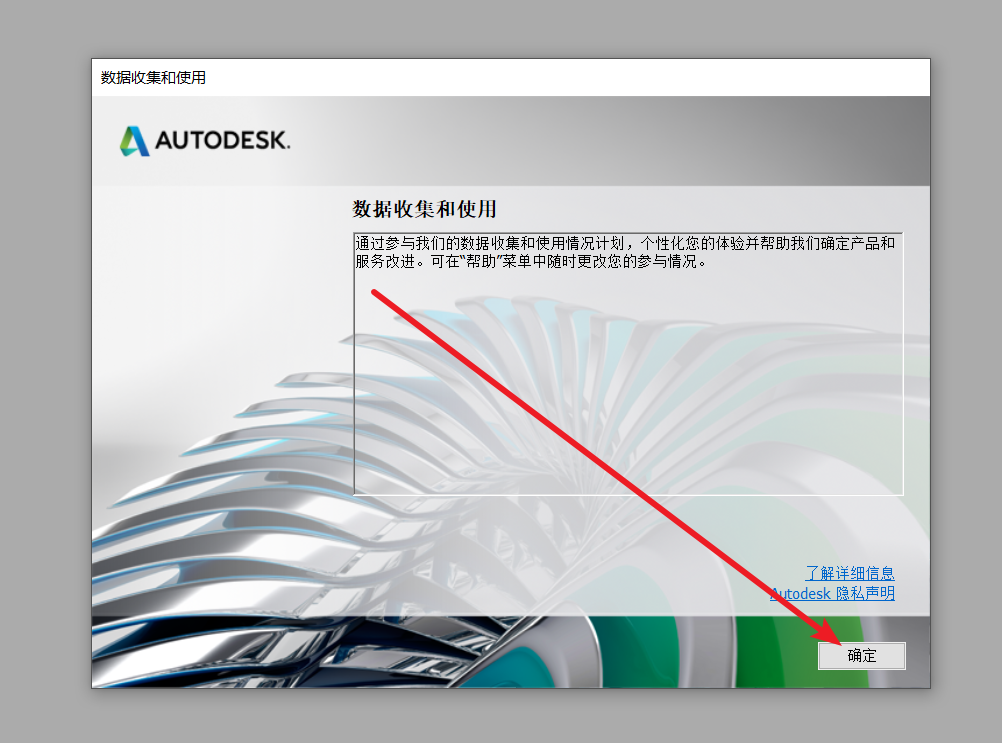Click the 数据收集和使用 window title bar text

153,78
